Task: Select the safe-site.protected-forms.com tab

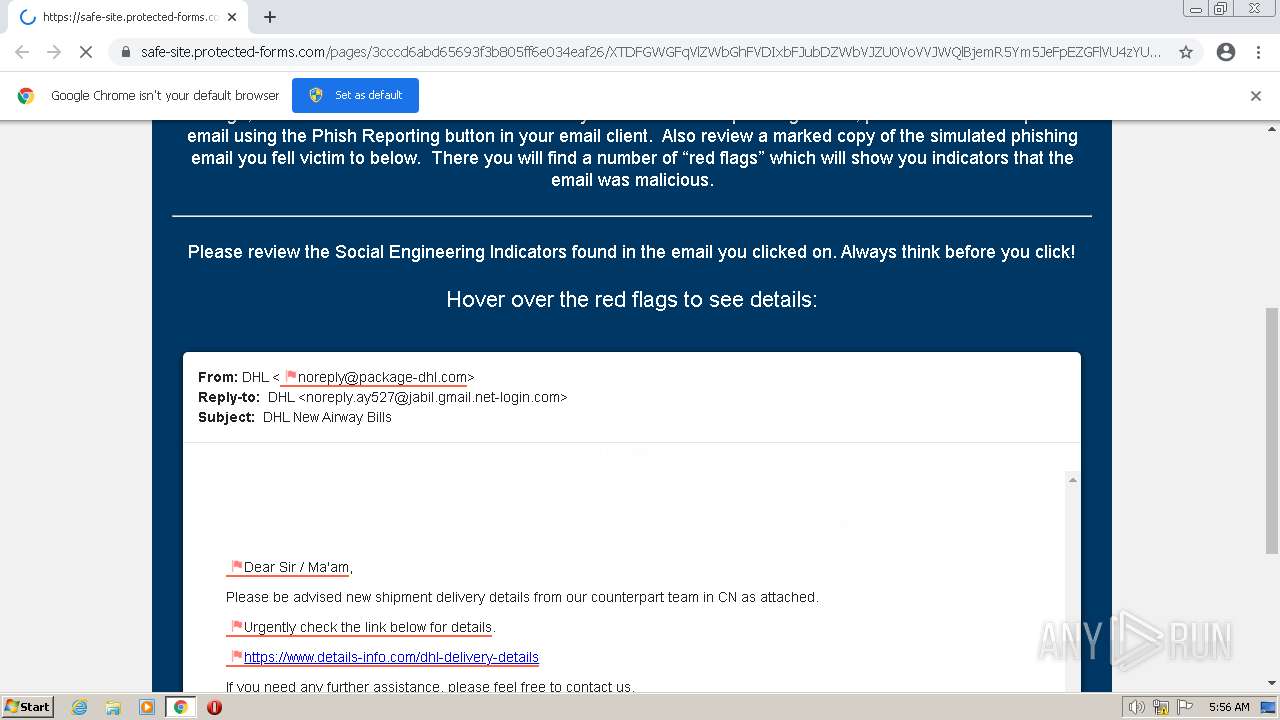Action: point(128,17)
